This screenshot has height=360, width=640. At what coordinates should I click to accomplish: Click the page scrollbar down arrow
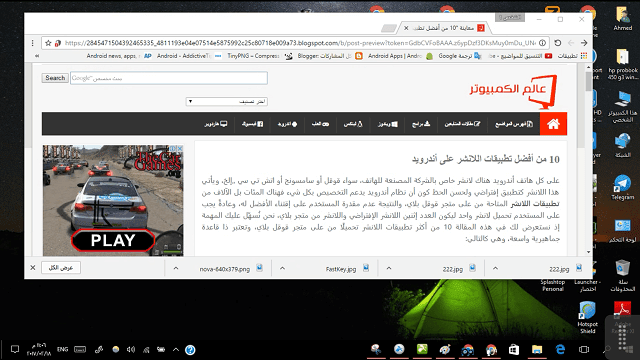point(589,252)
